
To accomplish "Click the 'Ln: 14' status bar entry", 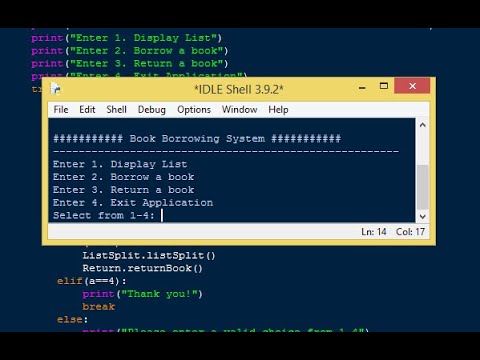I will click(x=374, y=231).
